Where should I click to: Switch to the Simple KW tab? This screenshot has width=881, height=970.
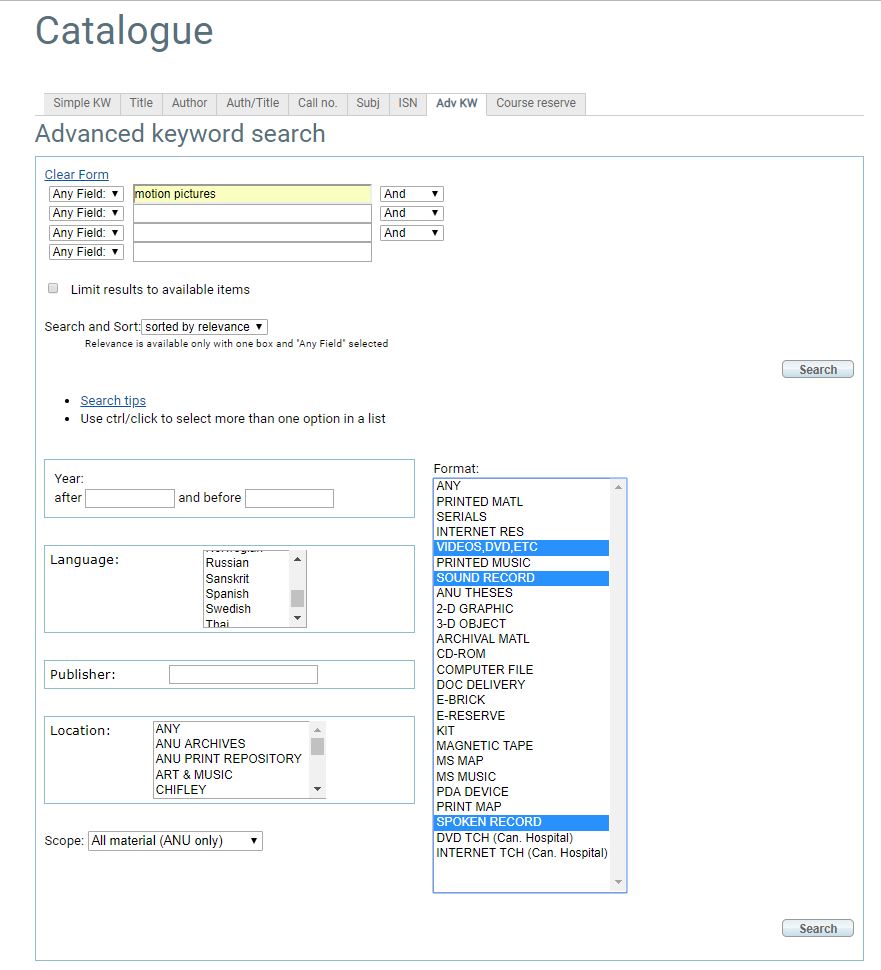pyautogui.click(x=81, y=103)
